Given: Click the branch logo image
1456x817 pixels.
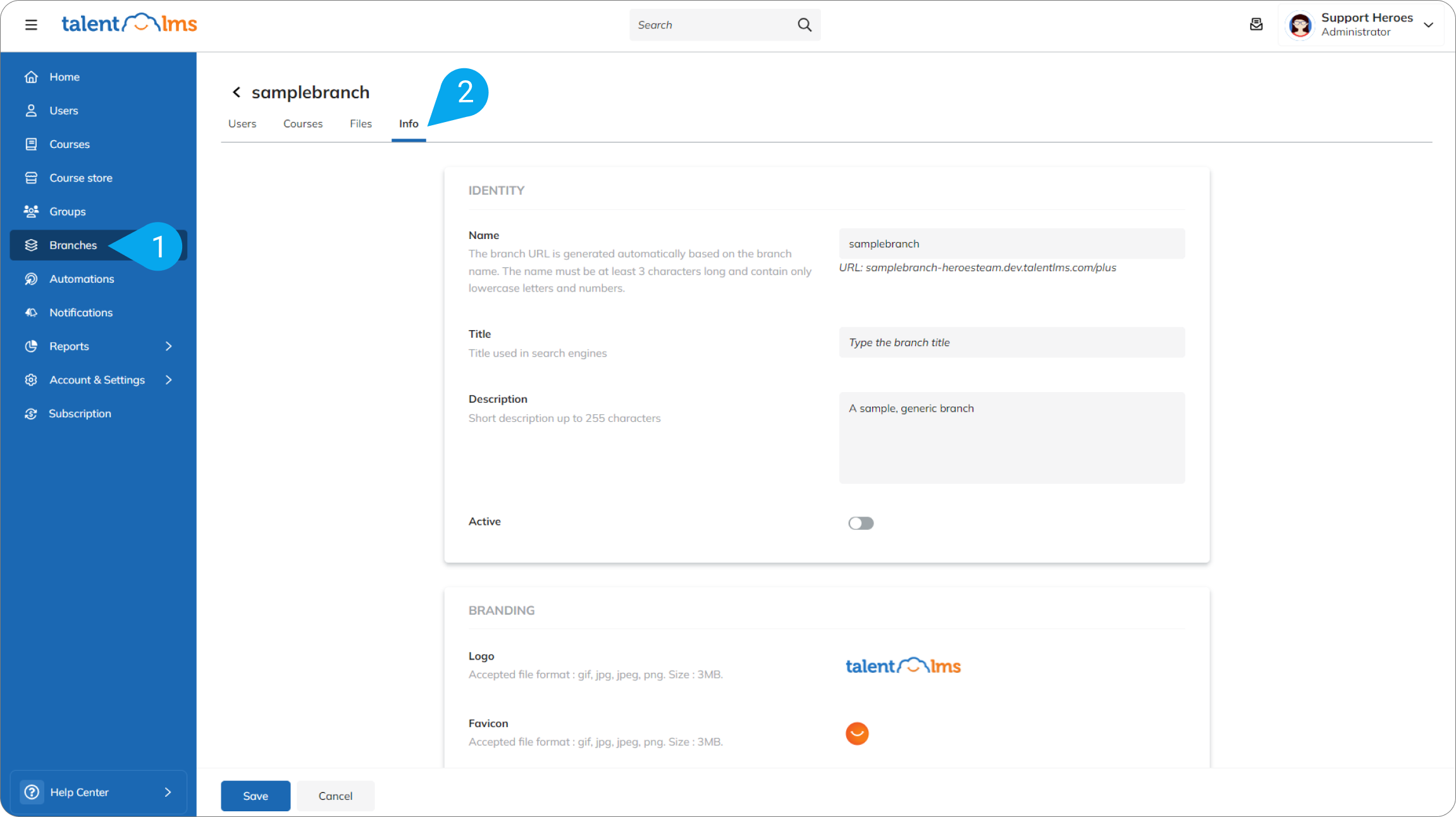Looking at the screenshot, I should [903, 665].
